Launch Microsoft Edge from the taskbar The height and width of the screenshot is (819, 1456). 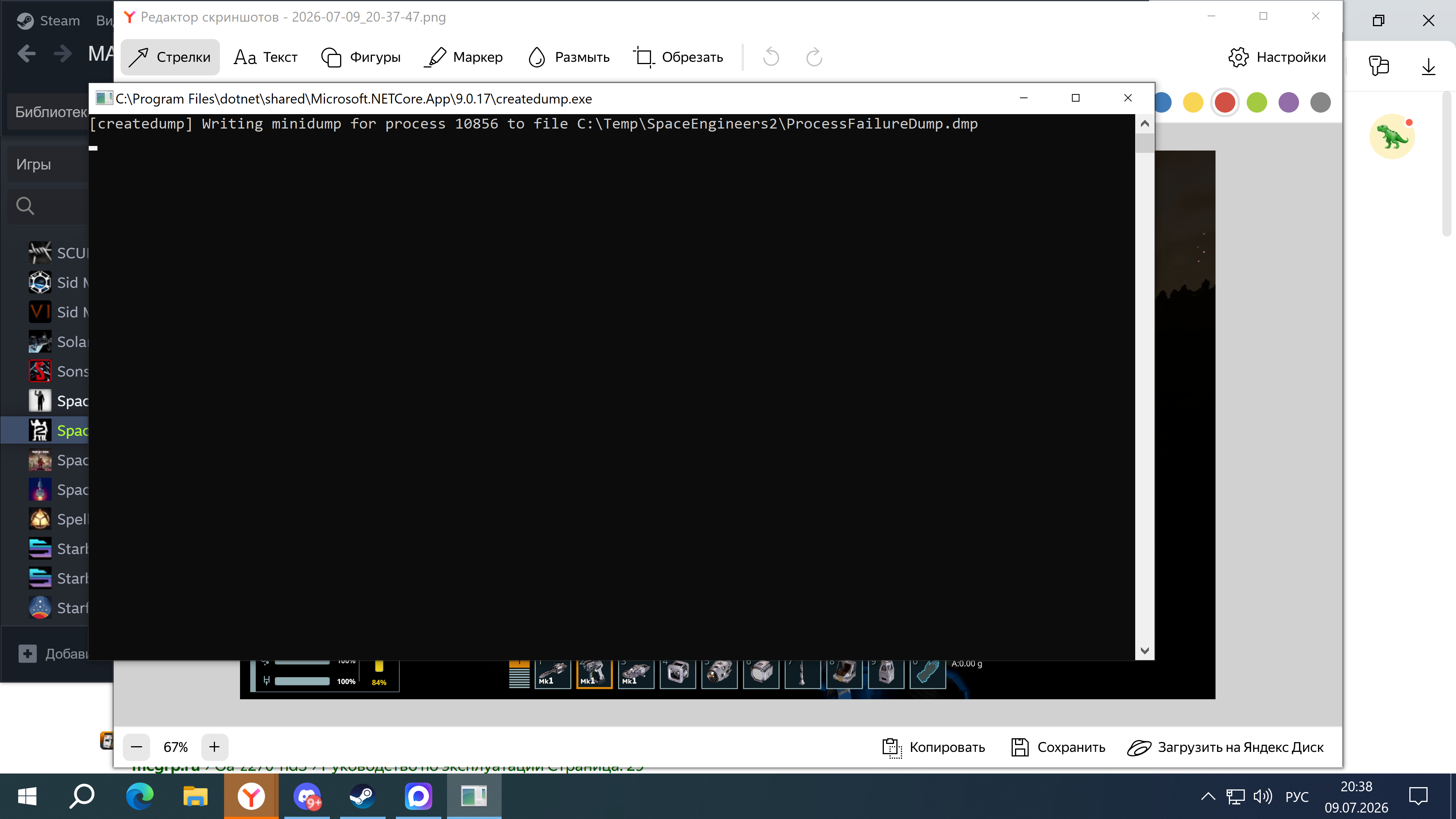[139, 796]
